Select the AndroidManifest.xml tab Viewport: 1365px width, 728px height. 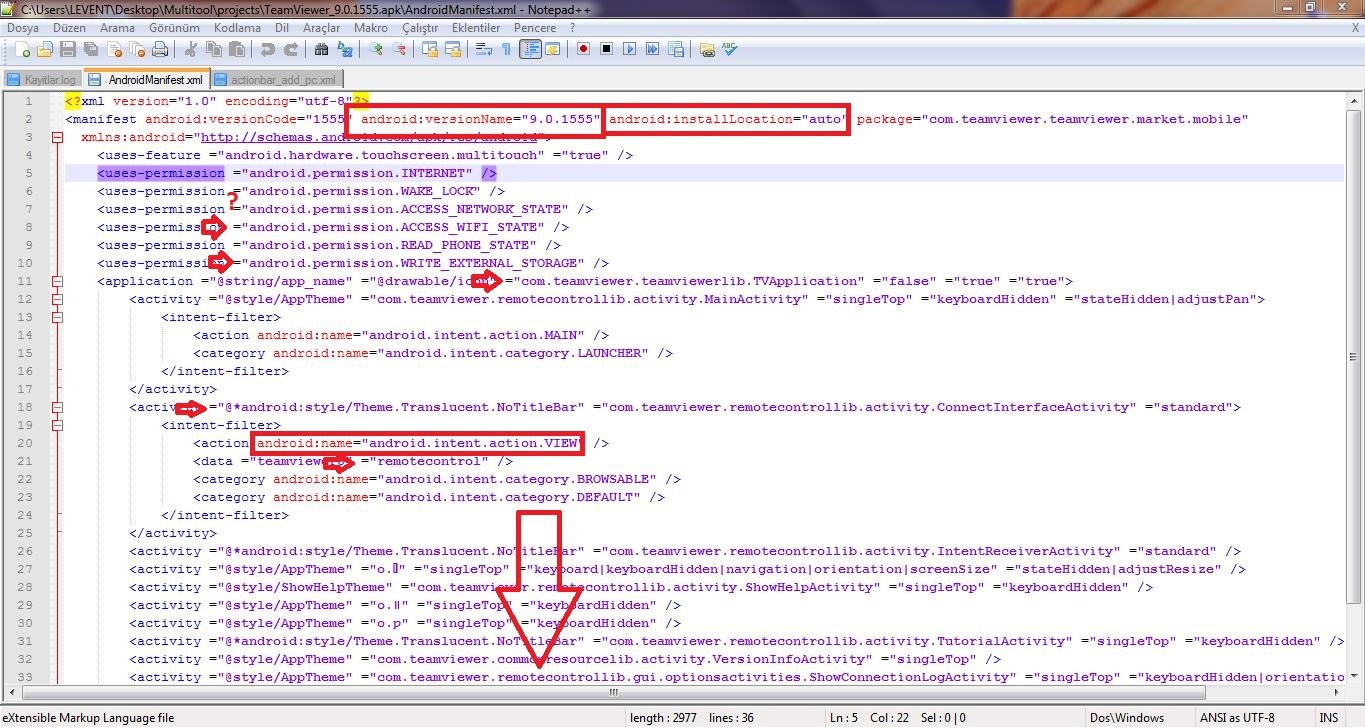[146, 79]
